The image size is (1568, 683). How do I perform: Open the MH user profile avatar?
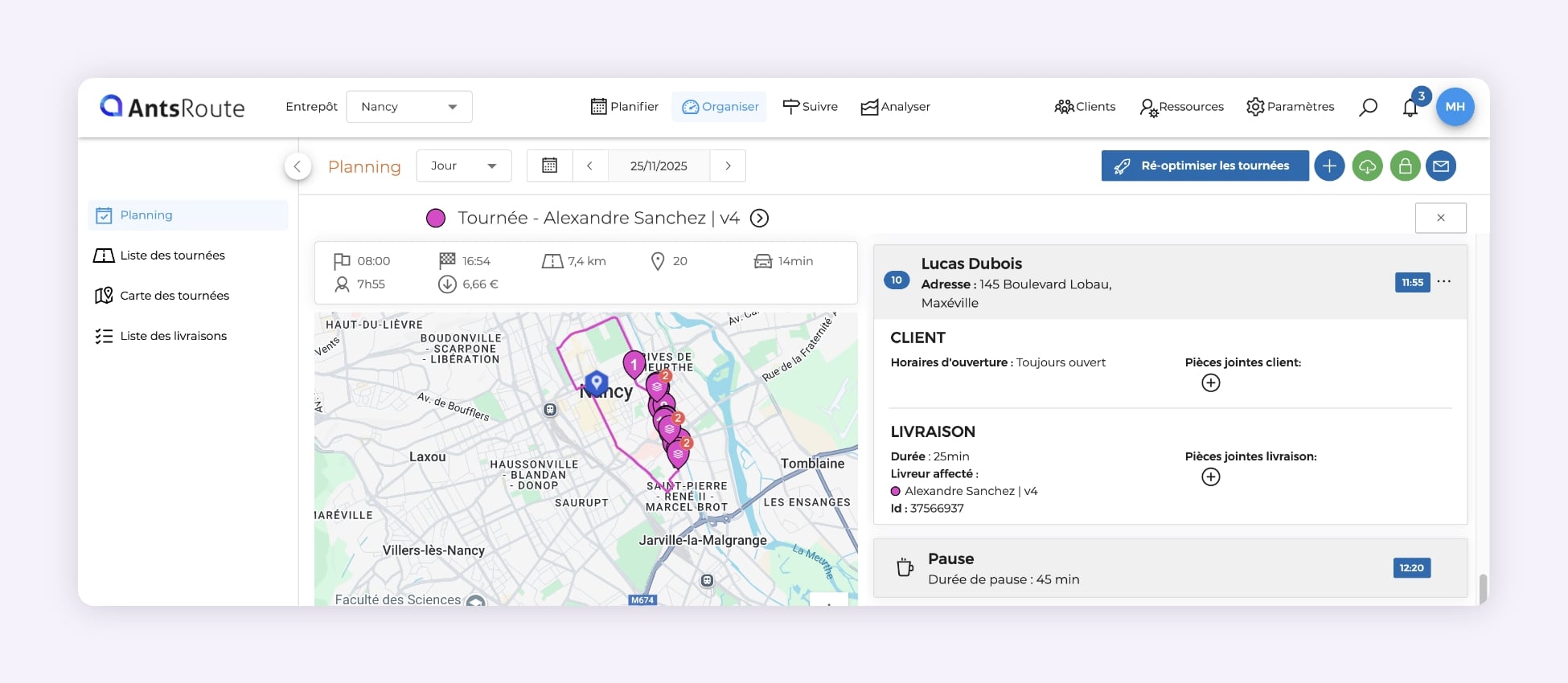point(1455,107)
